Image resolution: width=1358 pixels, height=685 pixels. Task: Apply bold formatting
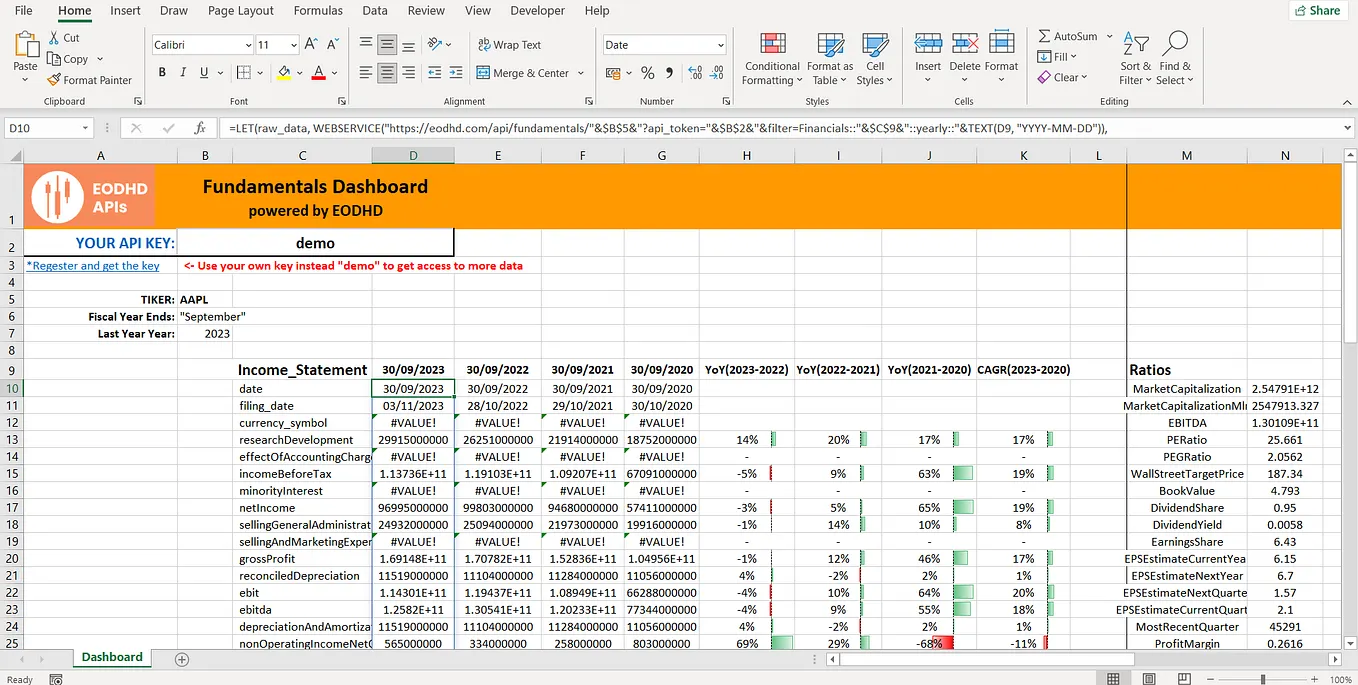(161, 73)
